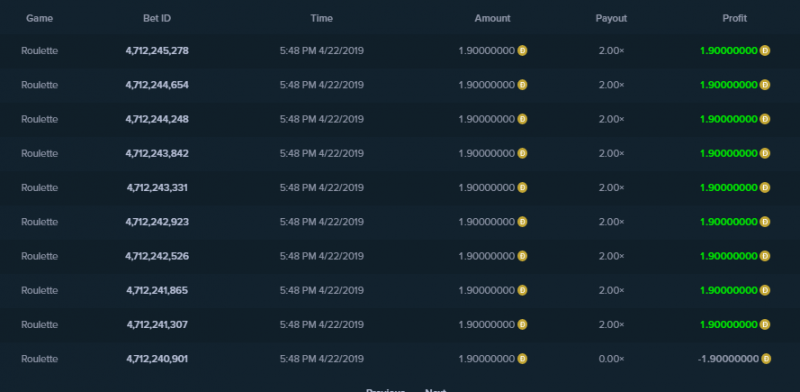Click time of bet 4,712,243,842
The height and width of the screenshot is (392, 800).
coord(321,153)
